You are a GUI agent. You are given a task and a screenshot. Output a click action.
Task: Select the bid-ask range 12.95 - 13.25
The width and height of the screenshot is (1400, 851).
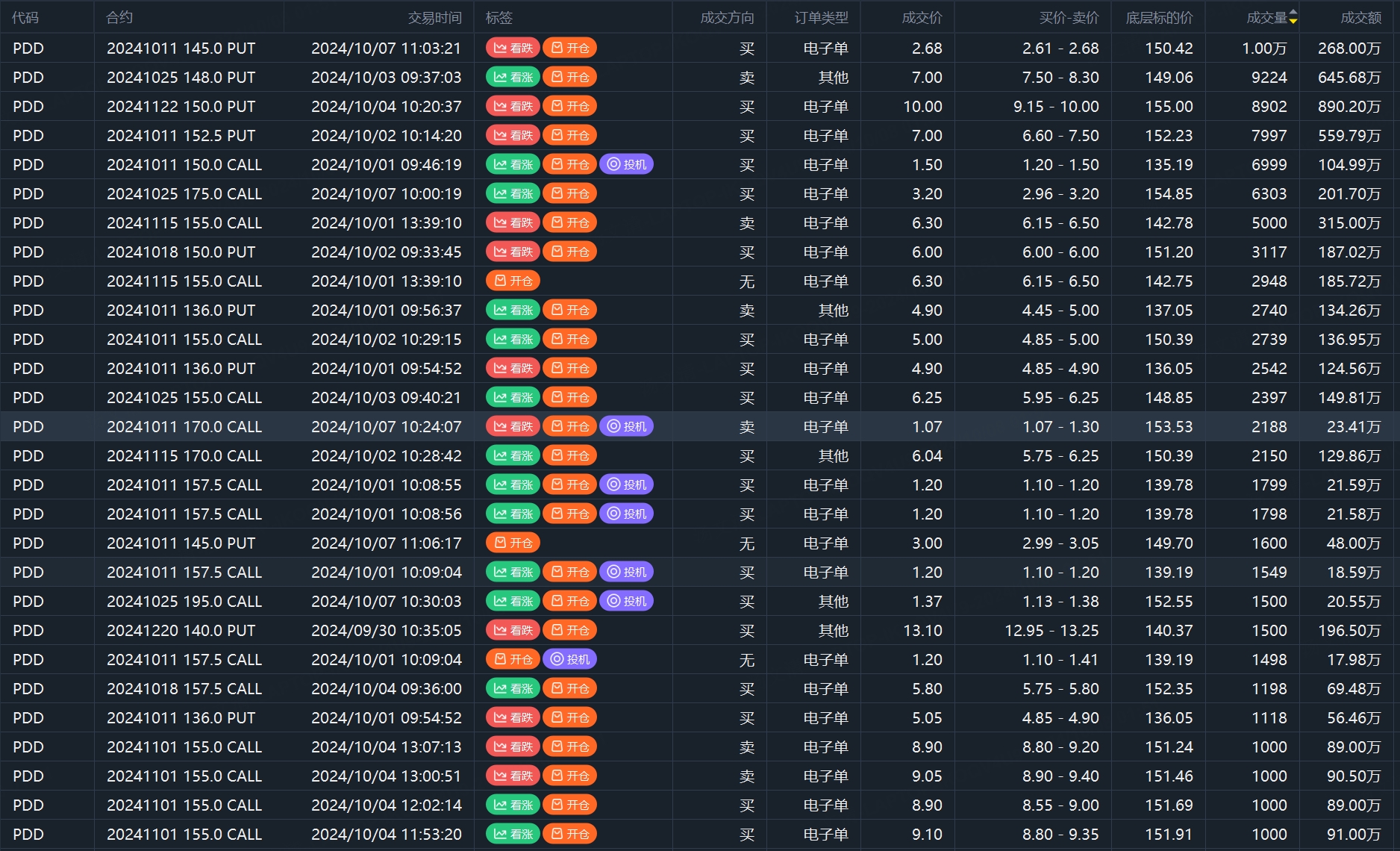1052,630
